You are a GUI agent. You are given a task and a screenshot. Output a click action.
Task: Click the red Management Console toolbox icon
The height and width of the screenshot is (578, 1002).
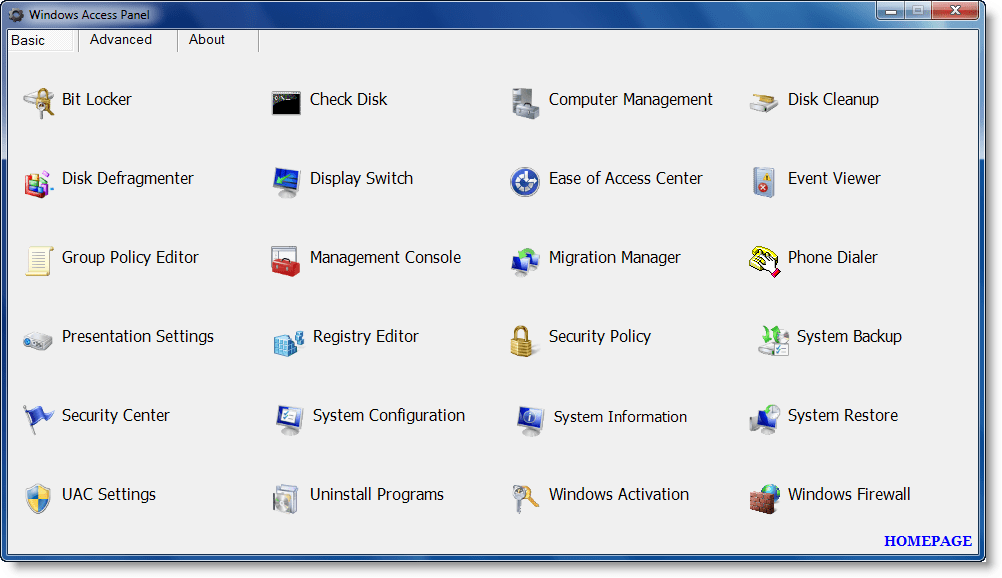286,261
